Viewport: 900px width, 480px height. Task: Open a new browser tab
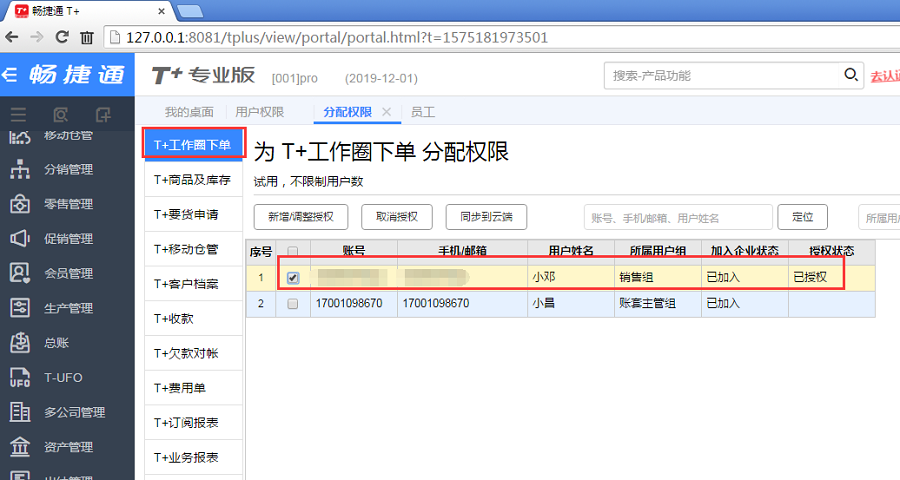189,11
